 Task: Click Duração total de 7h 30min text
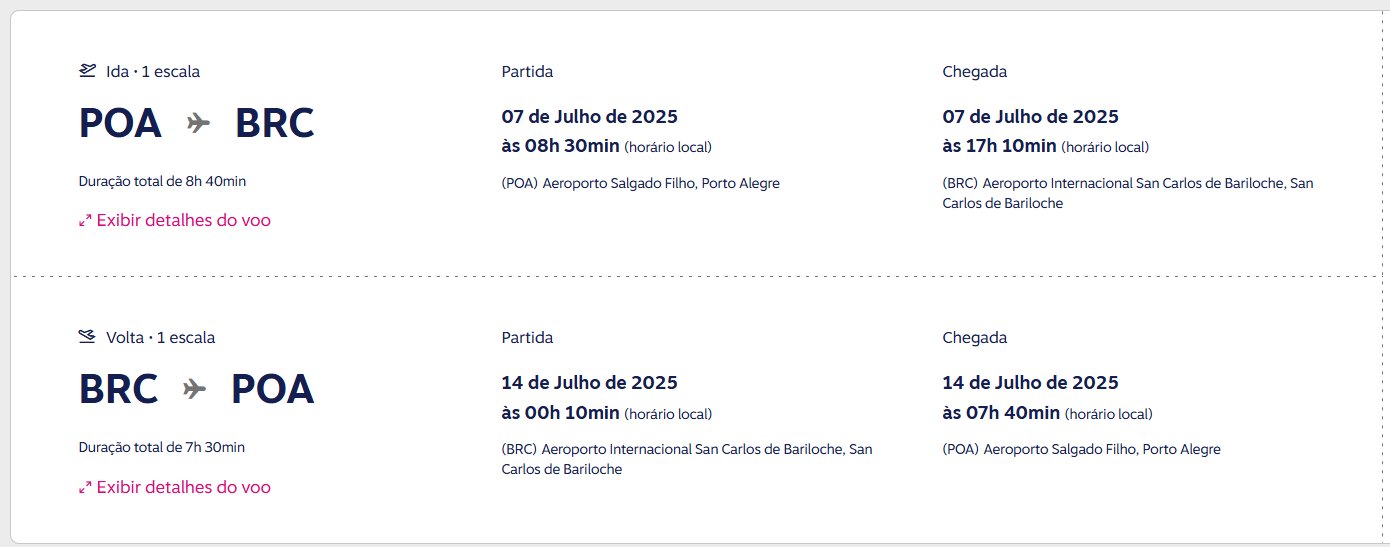(162, 447)
